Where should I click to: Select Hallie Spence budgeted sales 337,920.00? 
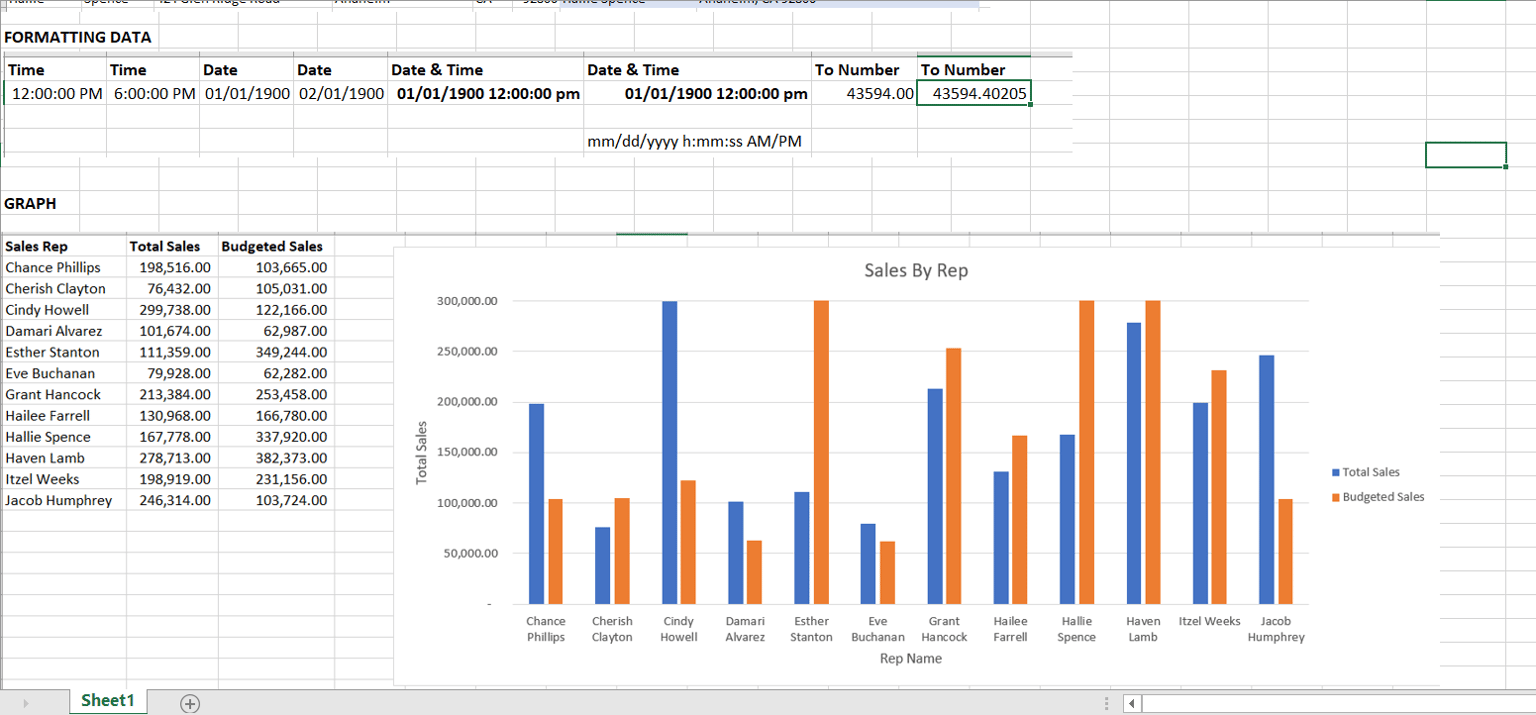click(276, 436)
